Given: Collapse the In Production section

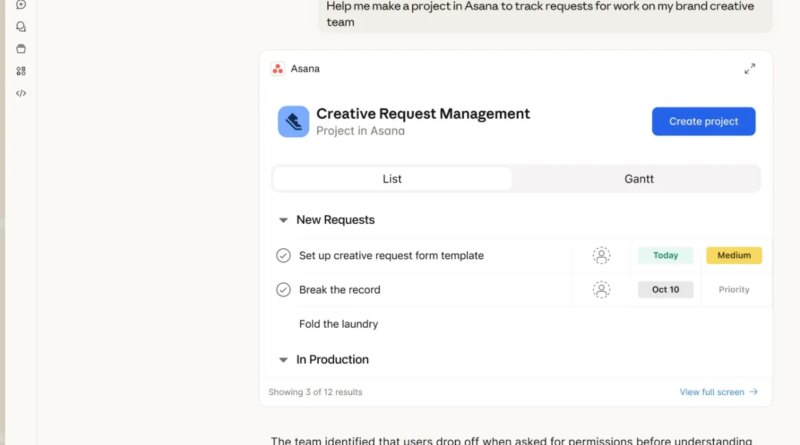Looking at the screenshot, I should [x=283, y=360].
